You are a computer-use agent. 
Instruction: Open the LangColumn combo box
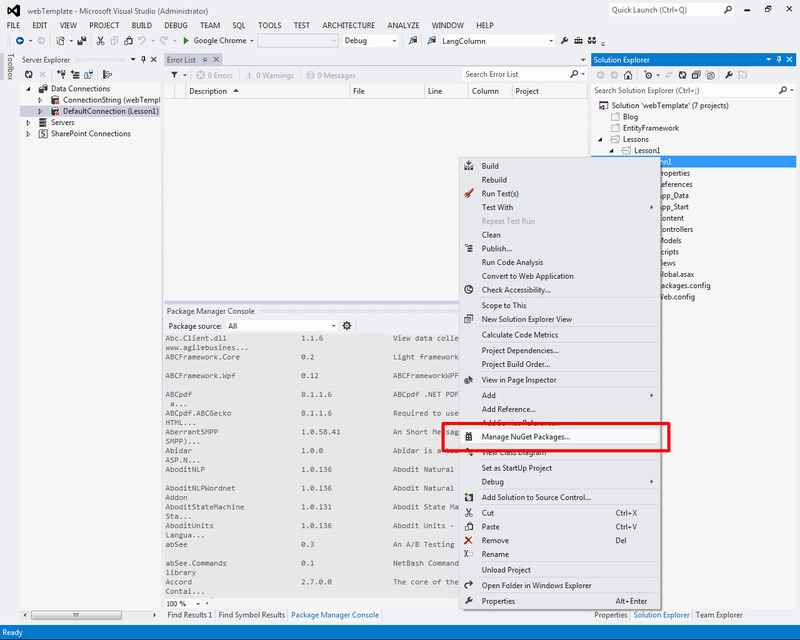pos(551,41)
